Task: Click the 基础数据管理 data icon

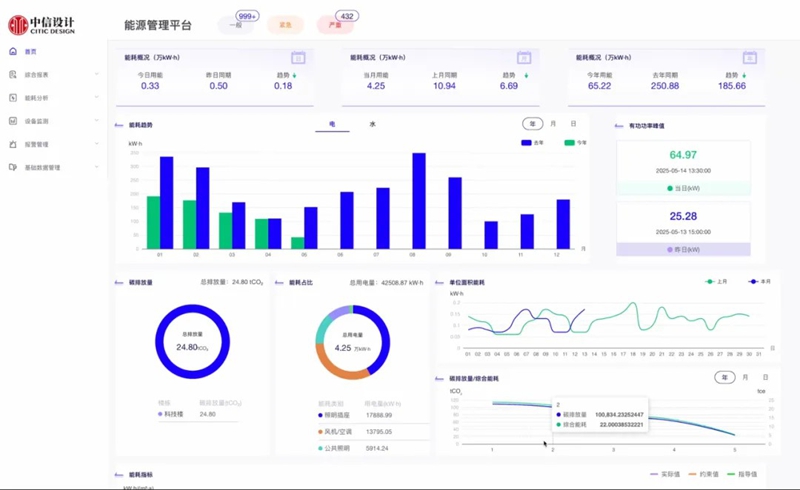Action: [x=13, y=167]
